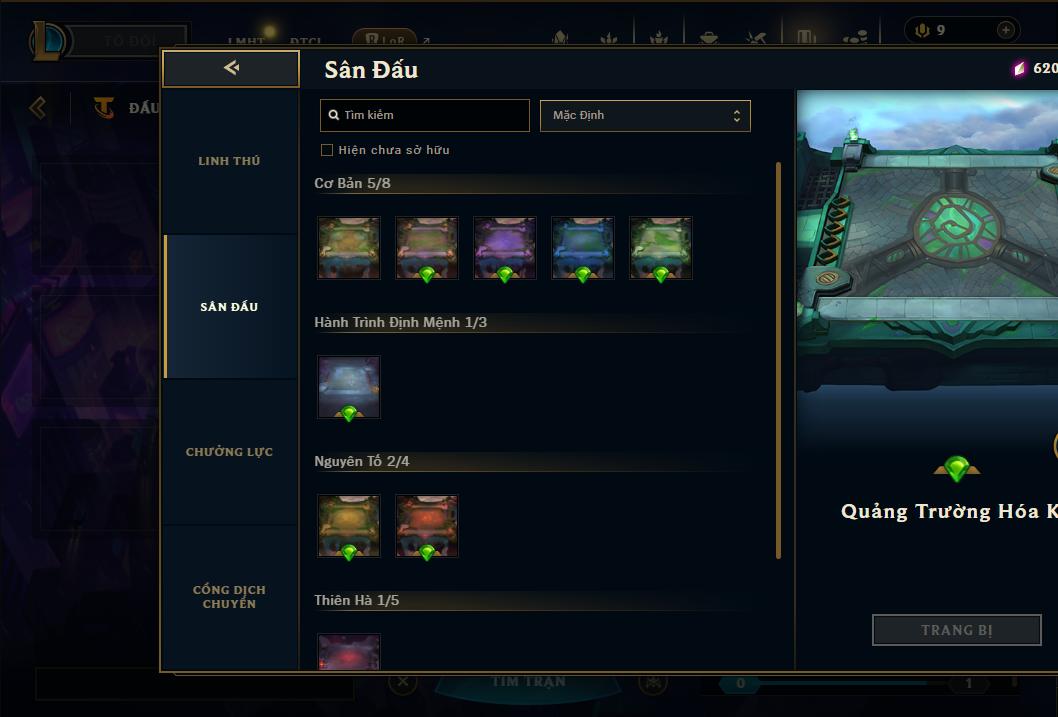
Task: Click the double chevron collapse icon at left
Action: [x=38, y=107]
